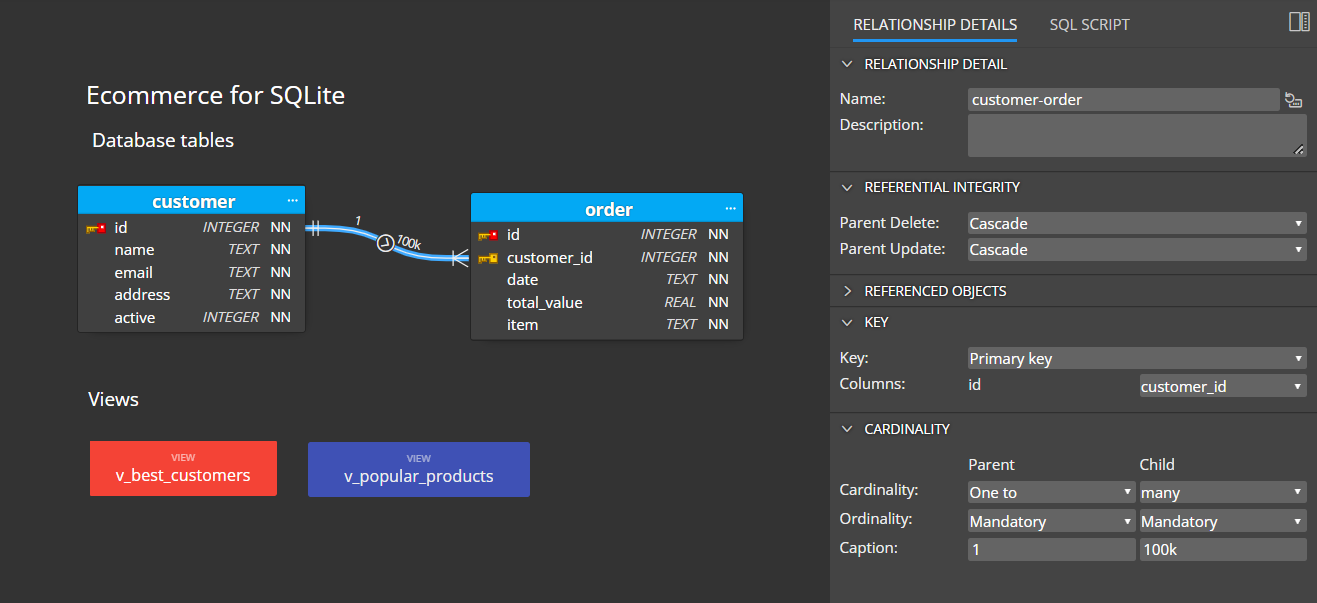This screenshot has width=1317, height=603.
Task: Open the Parent Update Cascade dropdown
Action: 1136,249
